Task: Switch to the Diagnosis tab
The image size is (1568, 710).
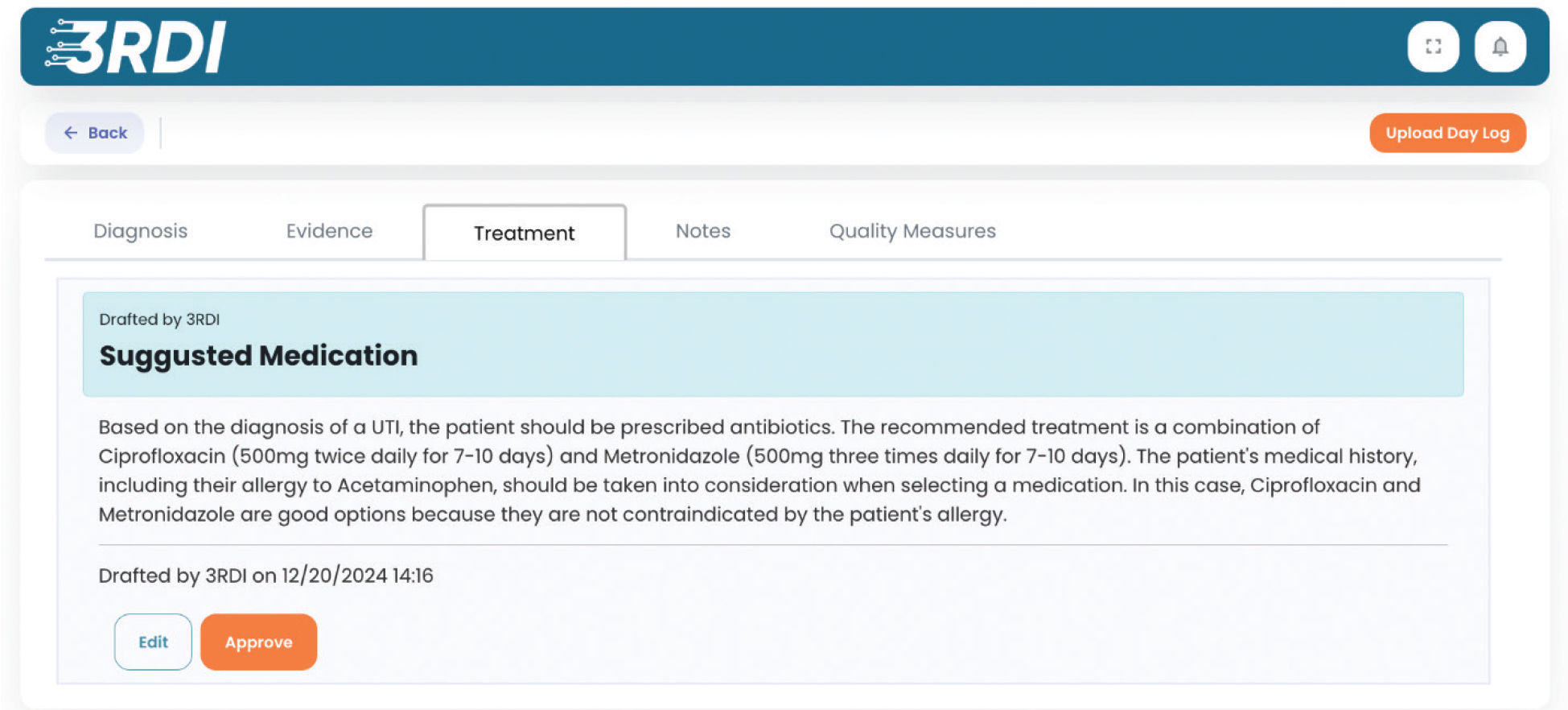Action: tap(140, 231)
